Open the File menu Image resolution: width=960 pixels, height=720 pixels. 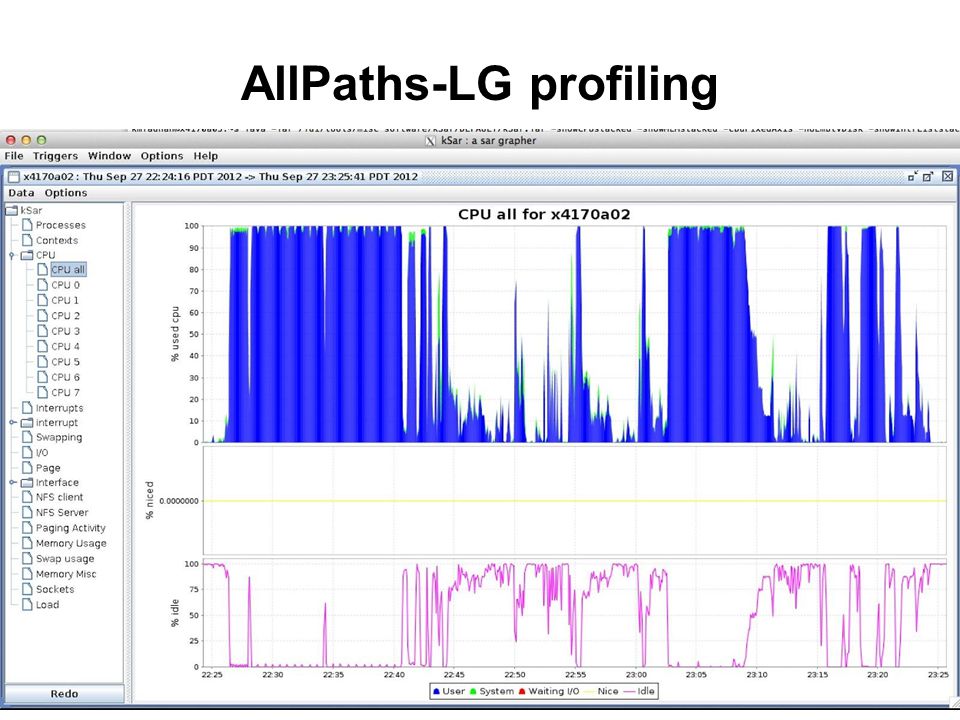(x=13, y=156)
